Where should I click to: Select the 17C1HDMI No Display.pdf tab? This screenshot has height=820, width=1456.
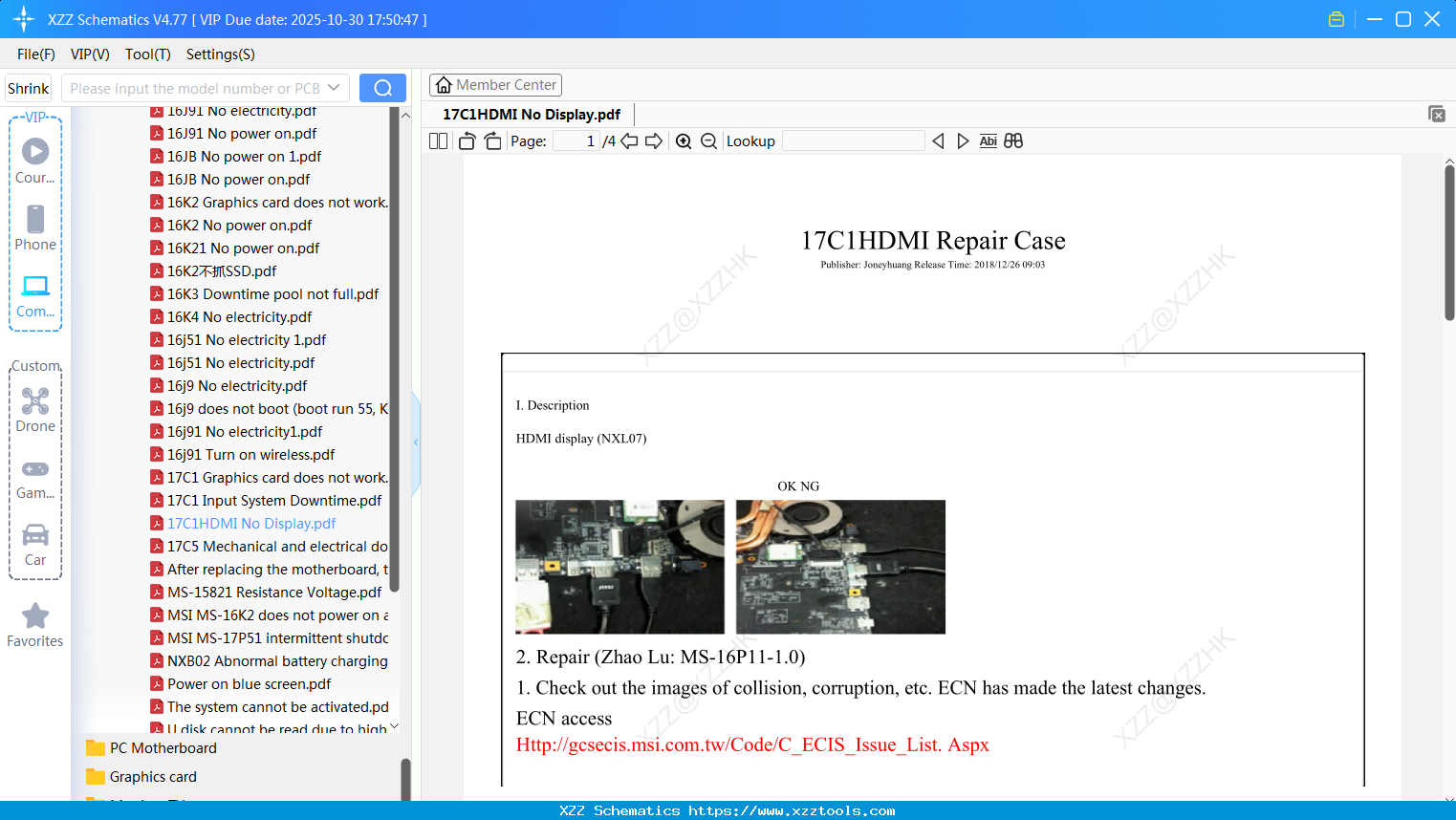click(532, 115)
